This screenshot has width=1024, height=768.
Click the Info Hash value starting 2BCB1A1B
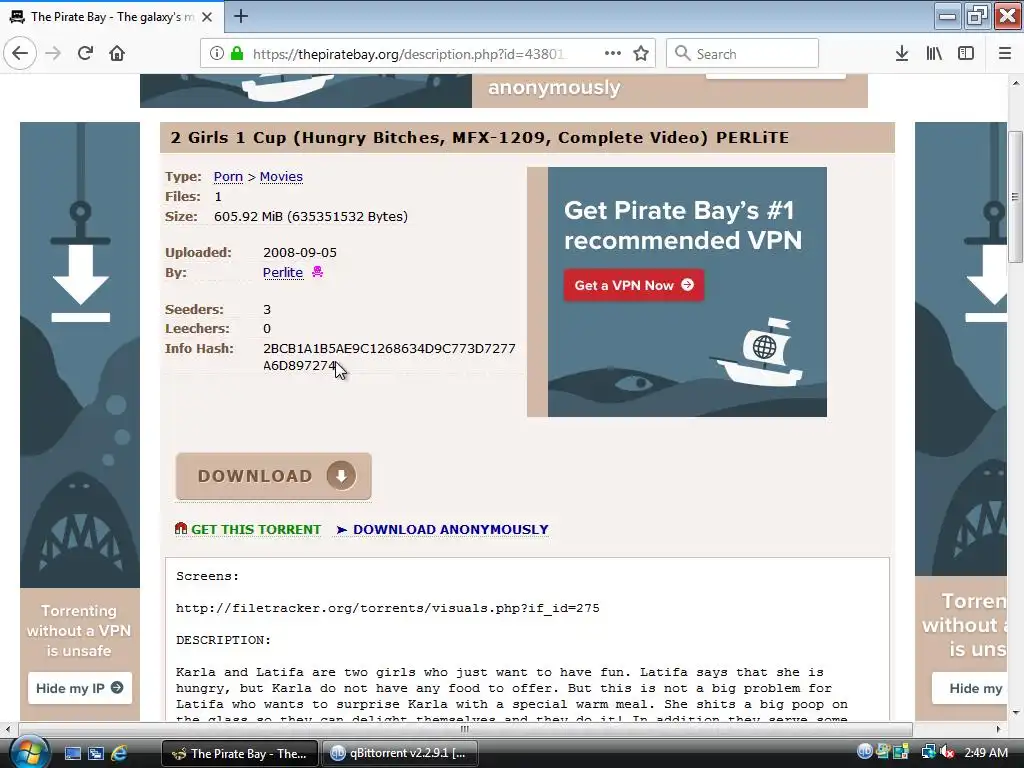pyautogui.click(x=389, y=357)
